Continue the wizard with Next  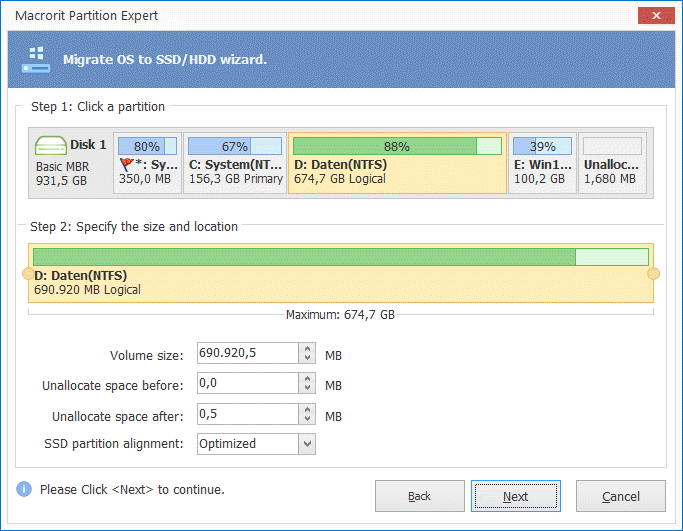tap(516, 496)
